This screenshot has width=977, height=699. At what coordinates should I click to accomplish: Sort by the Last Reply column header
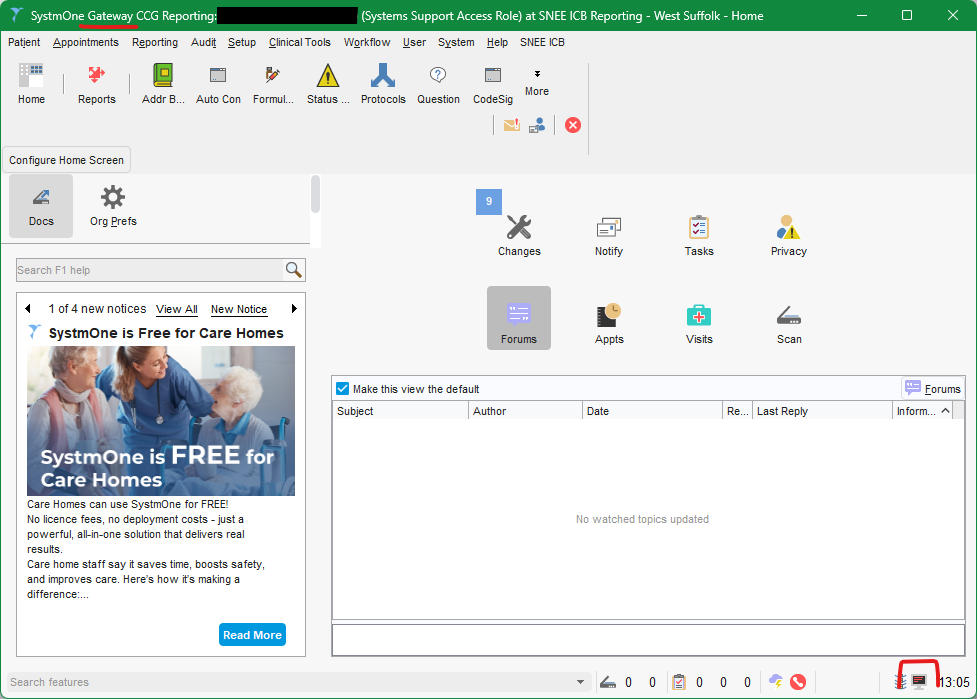click(822, 411)
